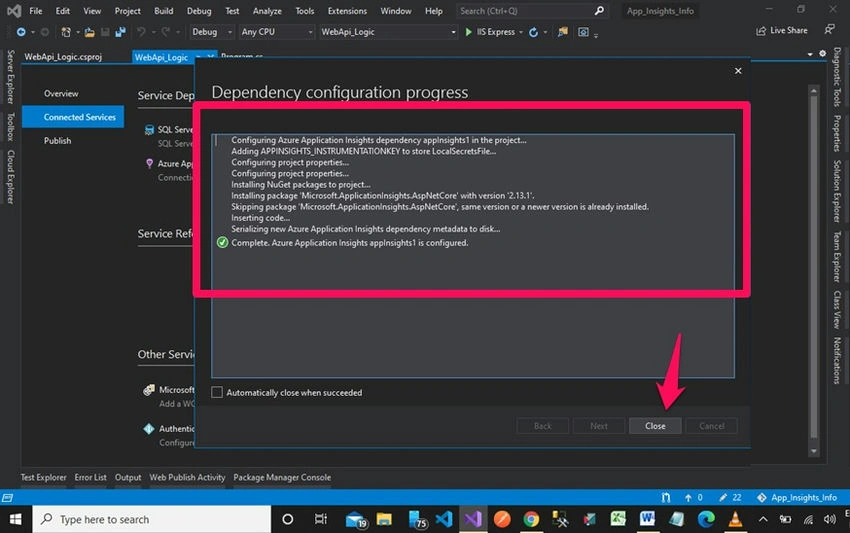The image size is (850, 533).
Task: Open VLC media player from the taskbar
Action: click(735, 519)
